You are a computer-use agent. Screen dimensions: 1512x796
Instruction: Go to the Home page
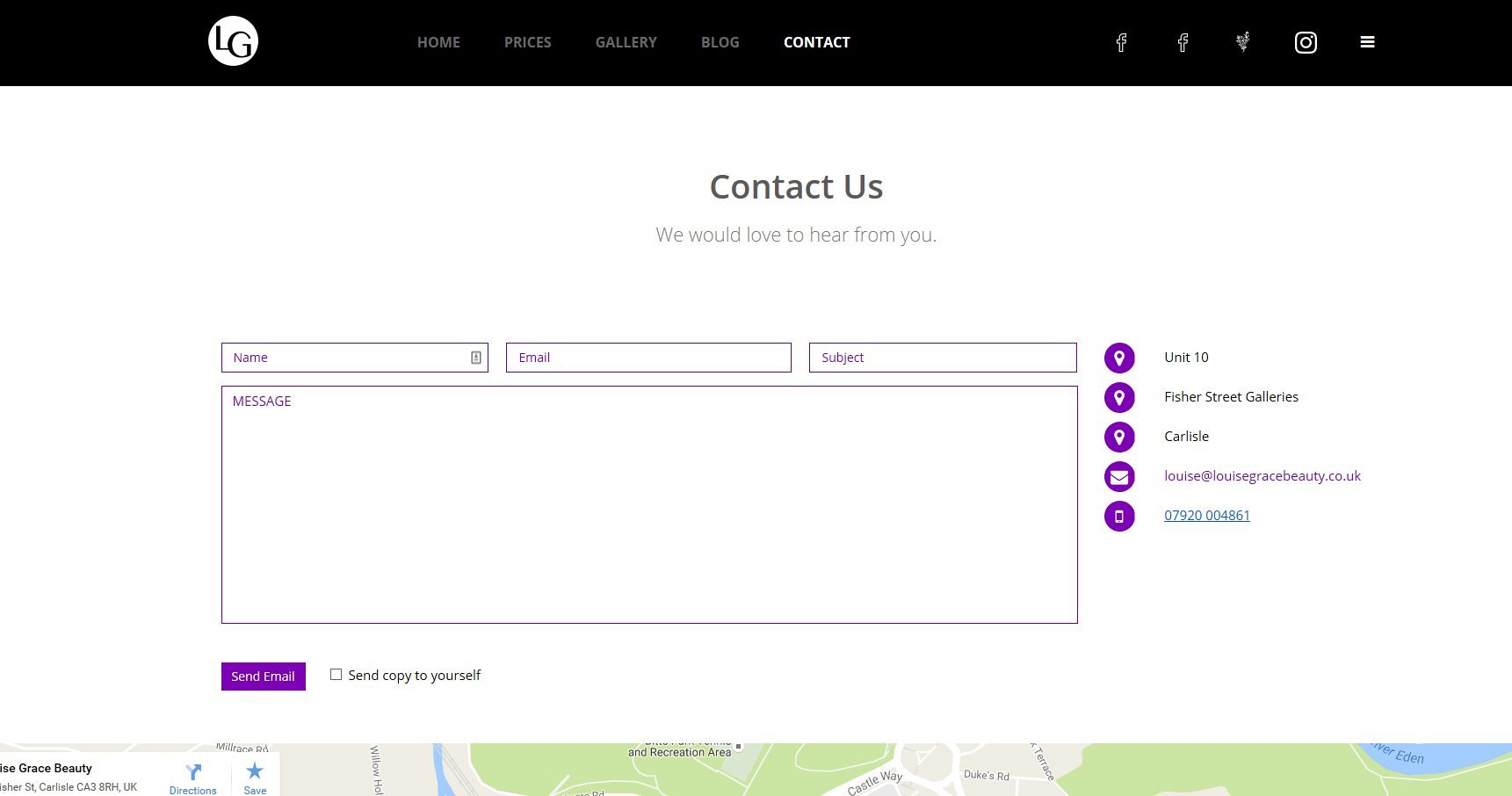(x=438, y=42)
